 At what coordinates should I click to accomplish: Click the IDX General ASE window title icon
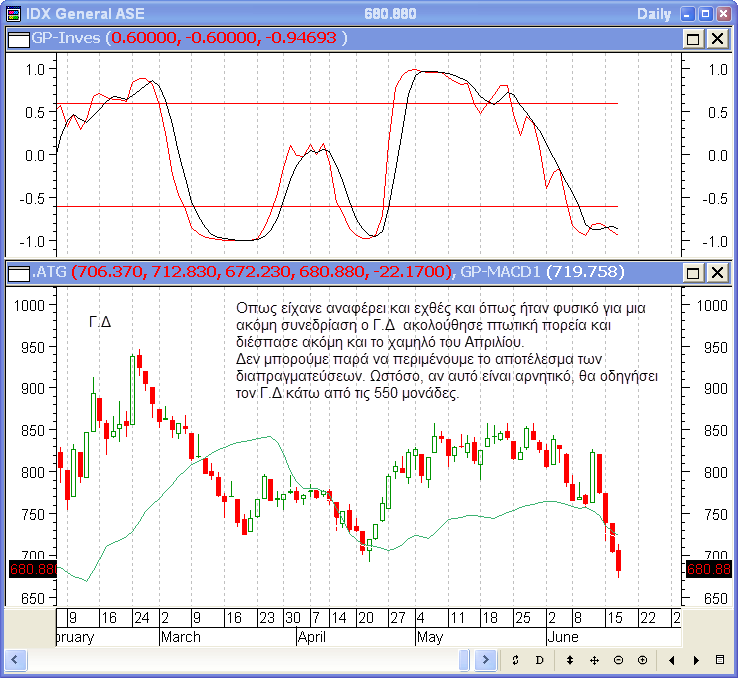tap(13, 14)
